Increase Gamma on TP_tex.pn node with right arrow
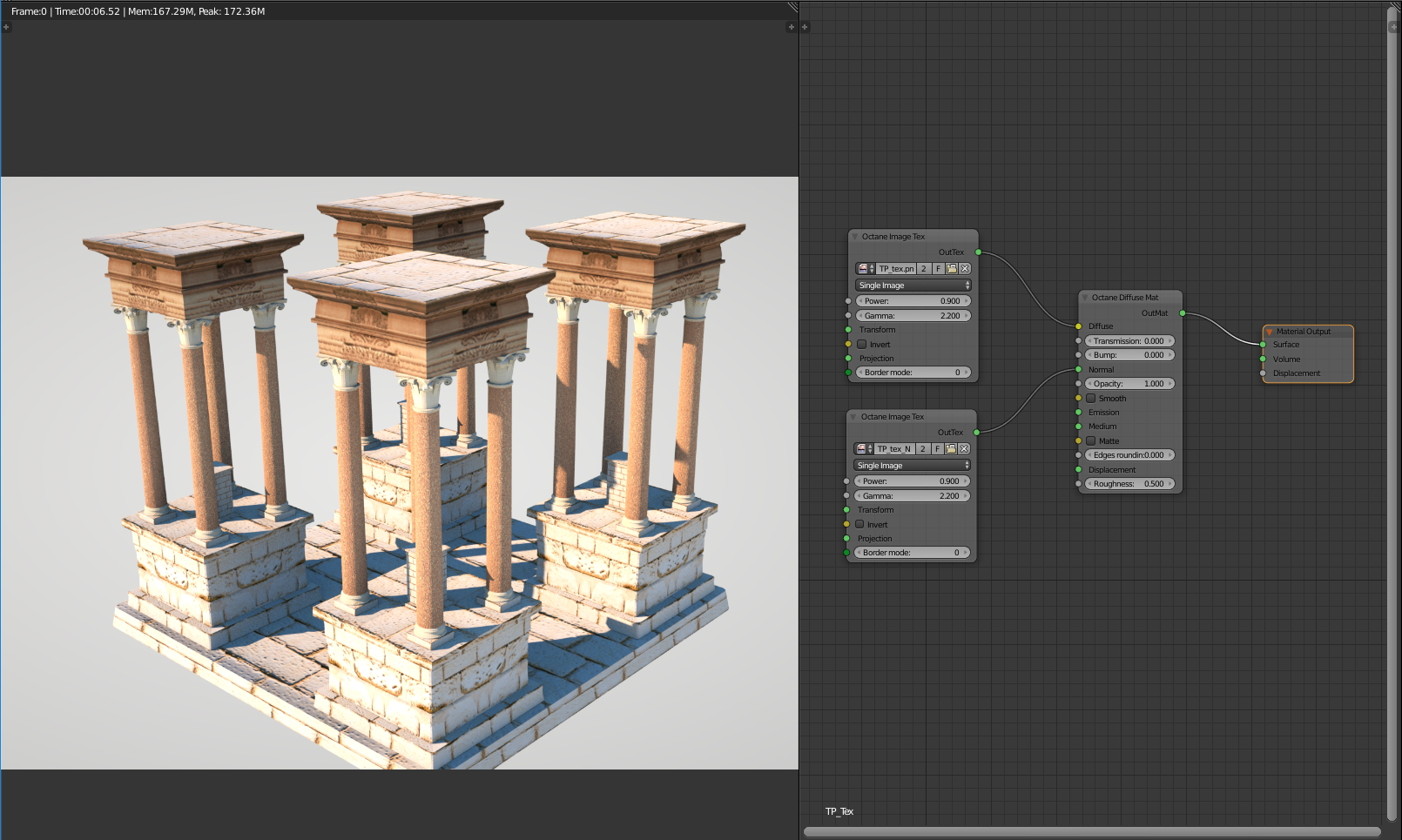 [967, 316]
